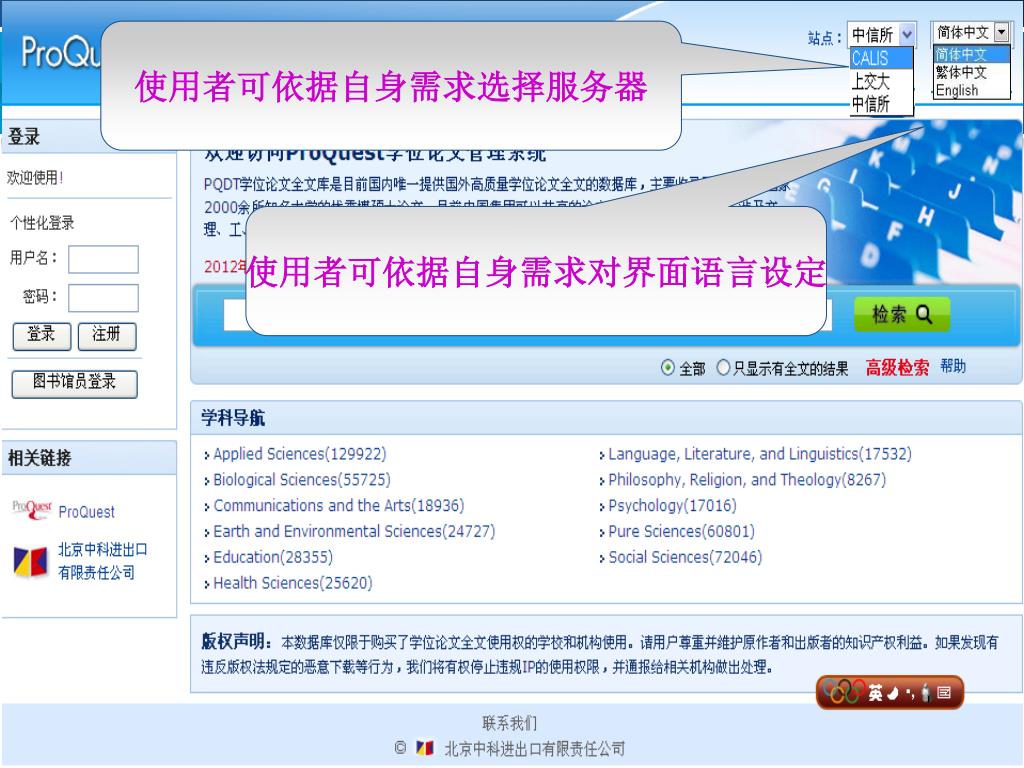Choose CALIS in the site list
Image resolution: width=1024 pixels, height=768 pixels.
(881, 59)
